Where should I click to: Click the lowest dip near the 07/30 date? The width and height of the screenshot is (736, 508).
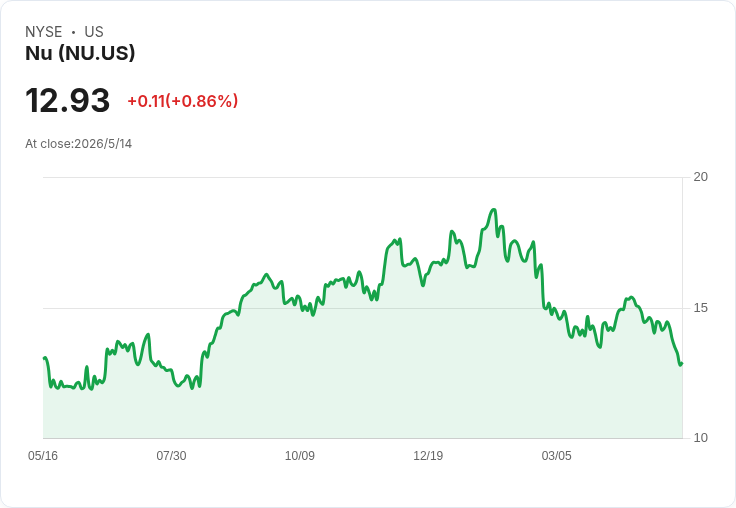[x=192, y=388]
